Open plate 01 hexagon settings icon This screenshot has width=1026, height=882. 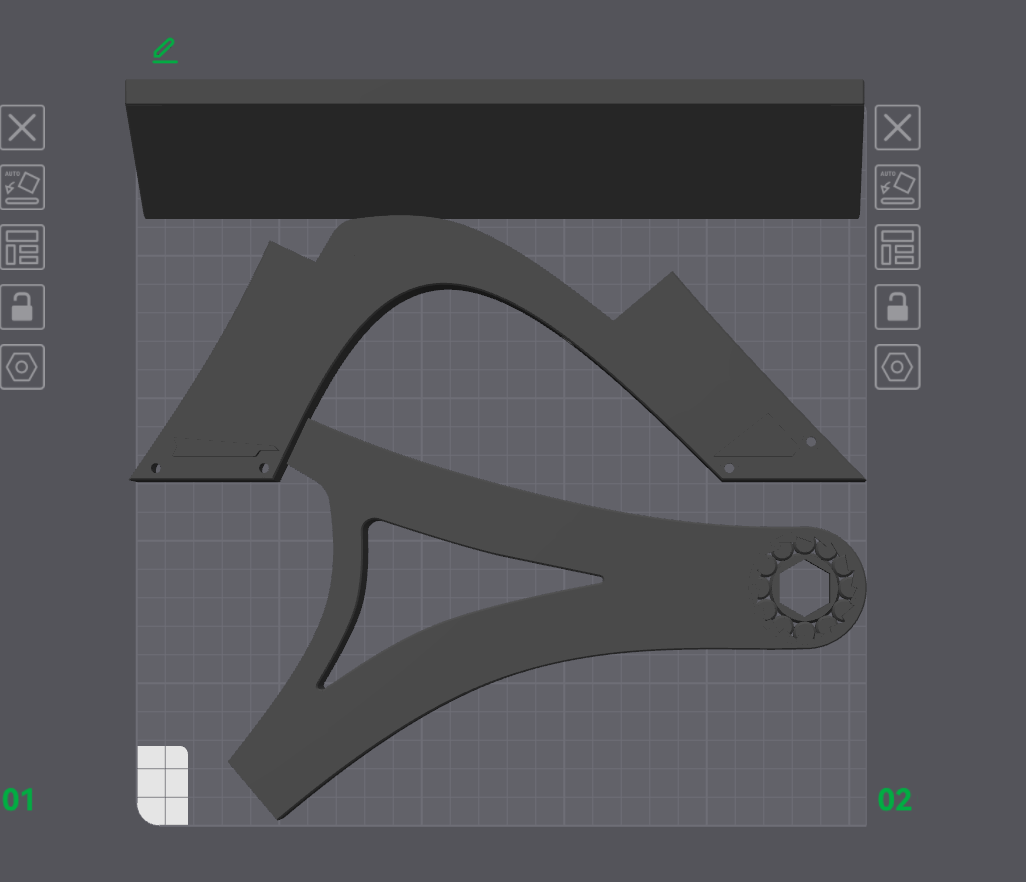point(22,367)
